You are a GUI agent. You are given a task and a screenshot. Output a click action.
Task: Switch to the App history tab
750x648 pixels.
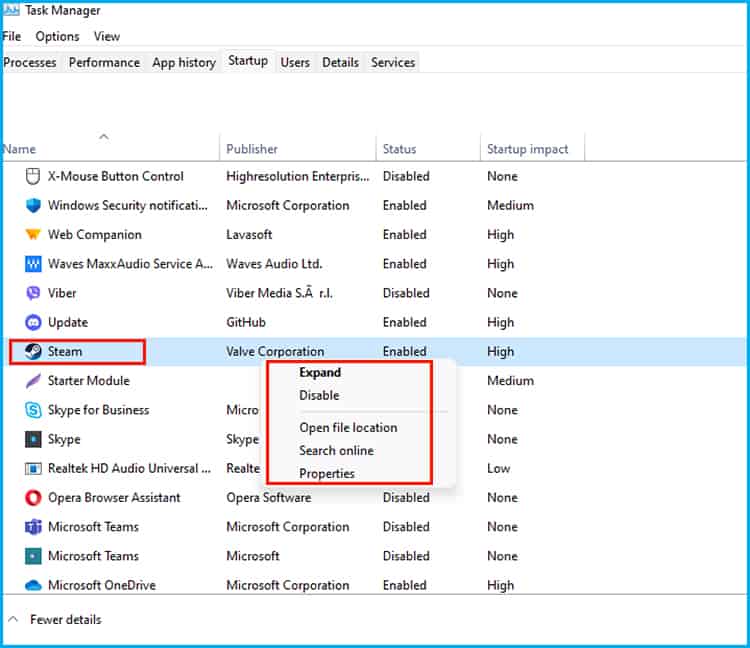tap(184, 63)
